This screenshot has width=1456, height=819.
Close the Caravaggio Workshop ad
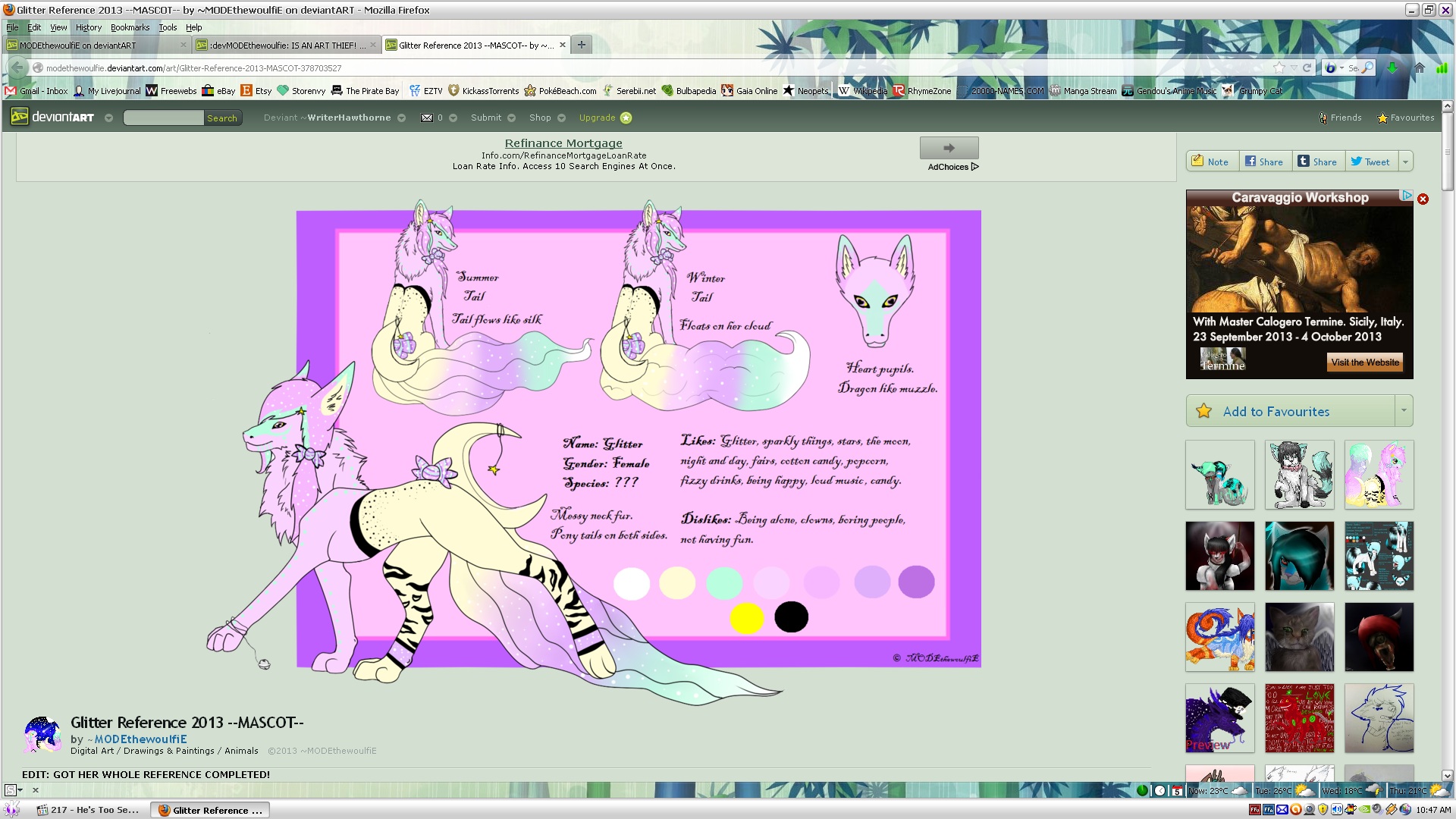click(1423, 199)
